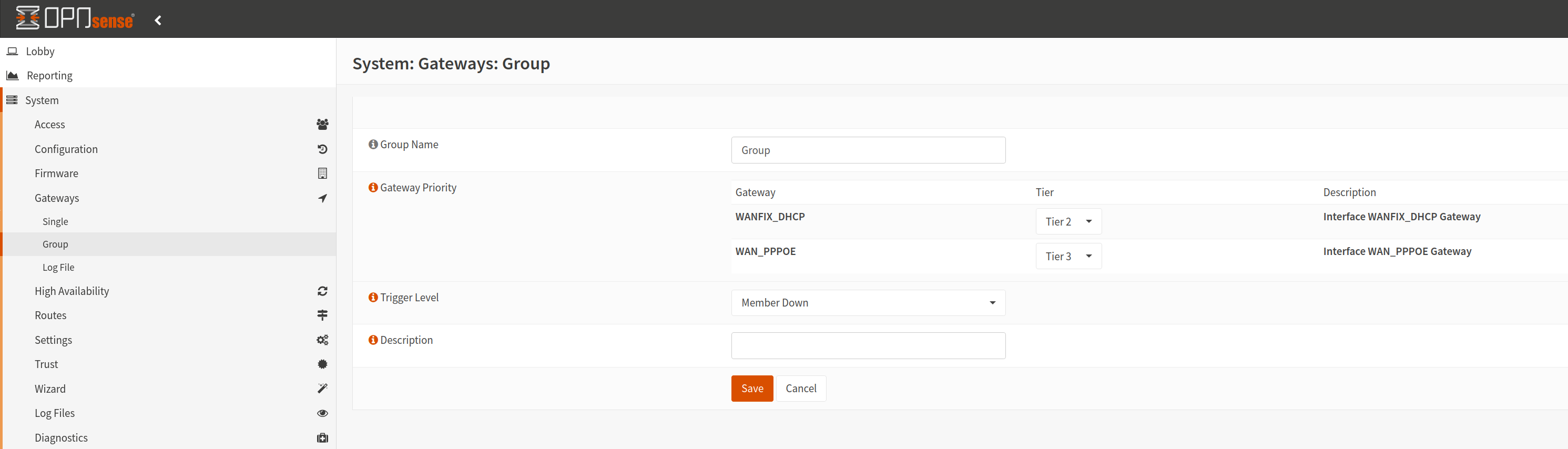The height and width of the screenshot is (449, 1568).
Task: Click the Access users icon in sidebar
Action: pos(322,125)
